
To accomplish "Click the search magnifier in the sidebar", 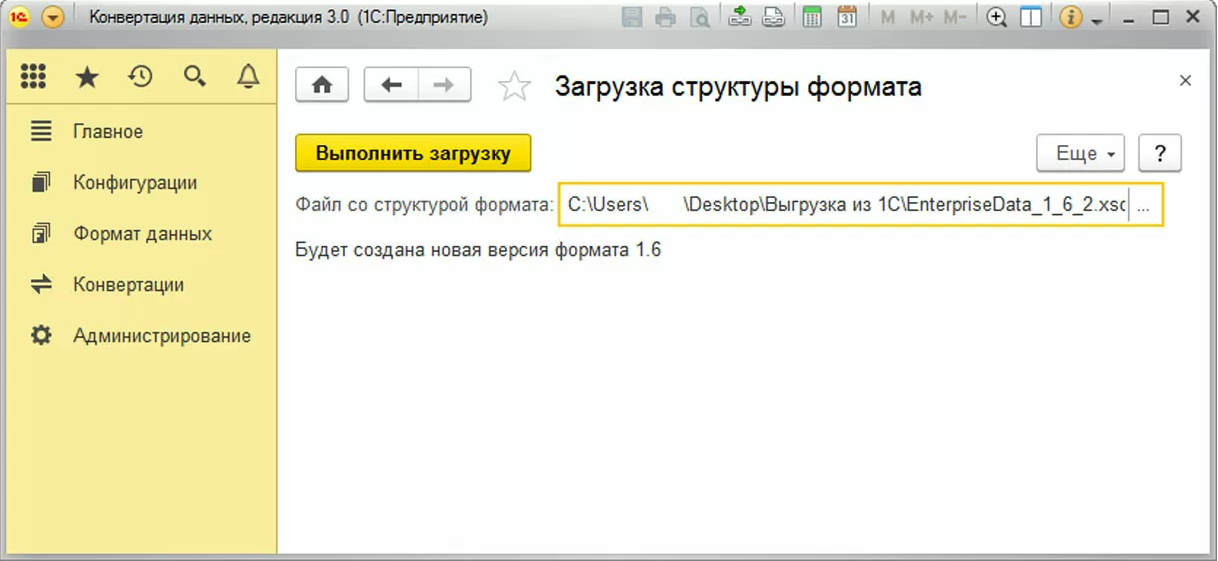I will [x=195, y=77].
